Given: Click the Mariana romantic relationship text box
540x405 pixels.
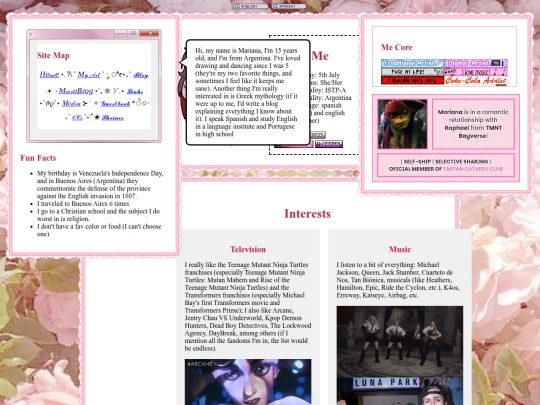Looking at the screenshot, I should [473, 124].
